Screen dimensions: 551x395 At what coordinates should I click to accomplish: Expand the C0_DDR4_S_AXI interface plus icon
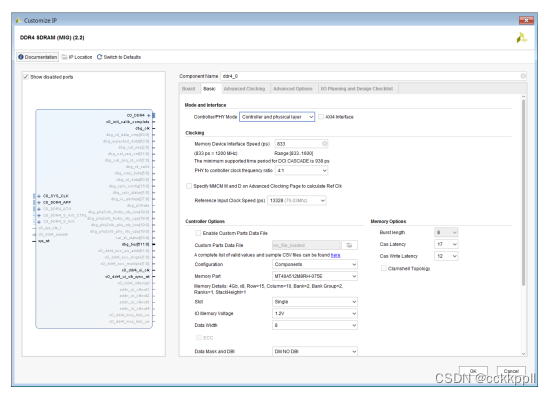(x=39, y=222)
